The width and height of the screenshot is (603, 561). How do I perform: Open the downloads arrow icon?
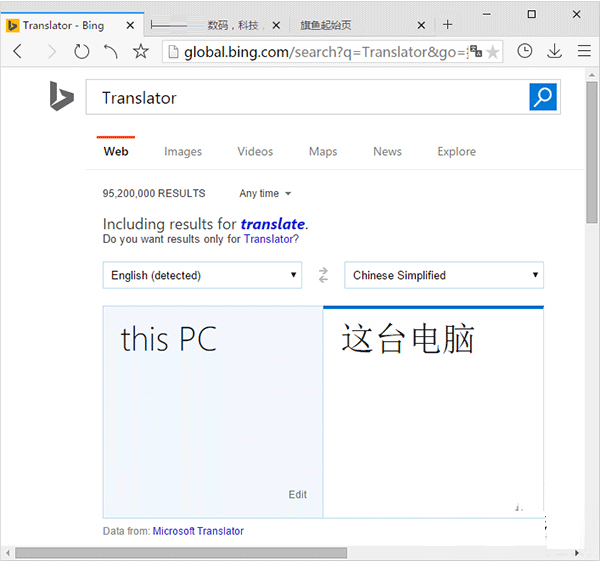pyautogui.click(x=554, y=51)
